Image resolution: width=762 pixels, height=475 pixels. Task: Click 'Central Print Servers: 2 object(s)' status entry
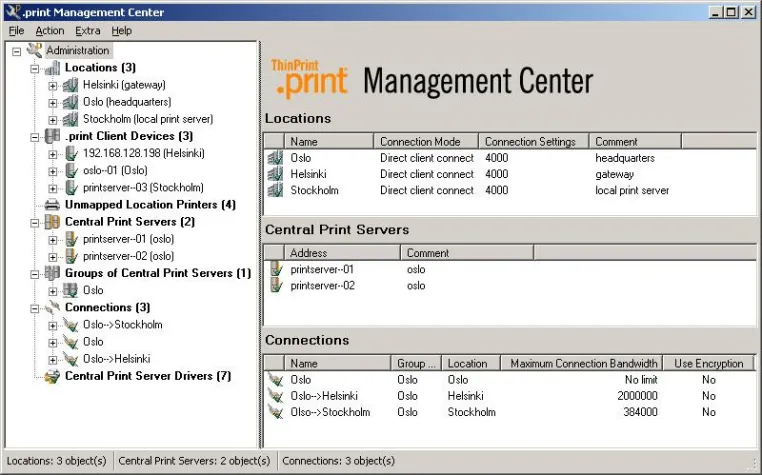pos(194,460)
